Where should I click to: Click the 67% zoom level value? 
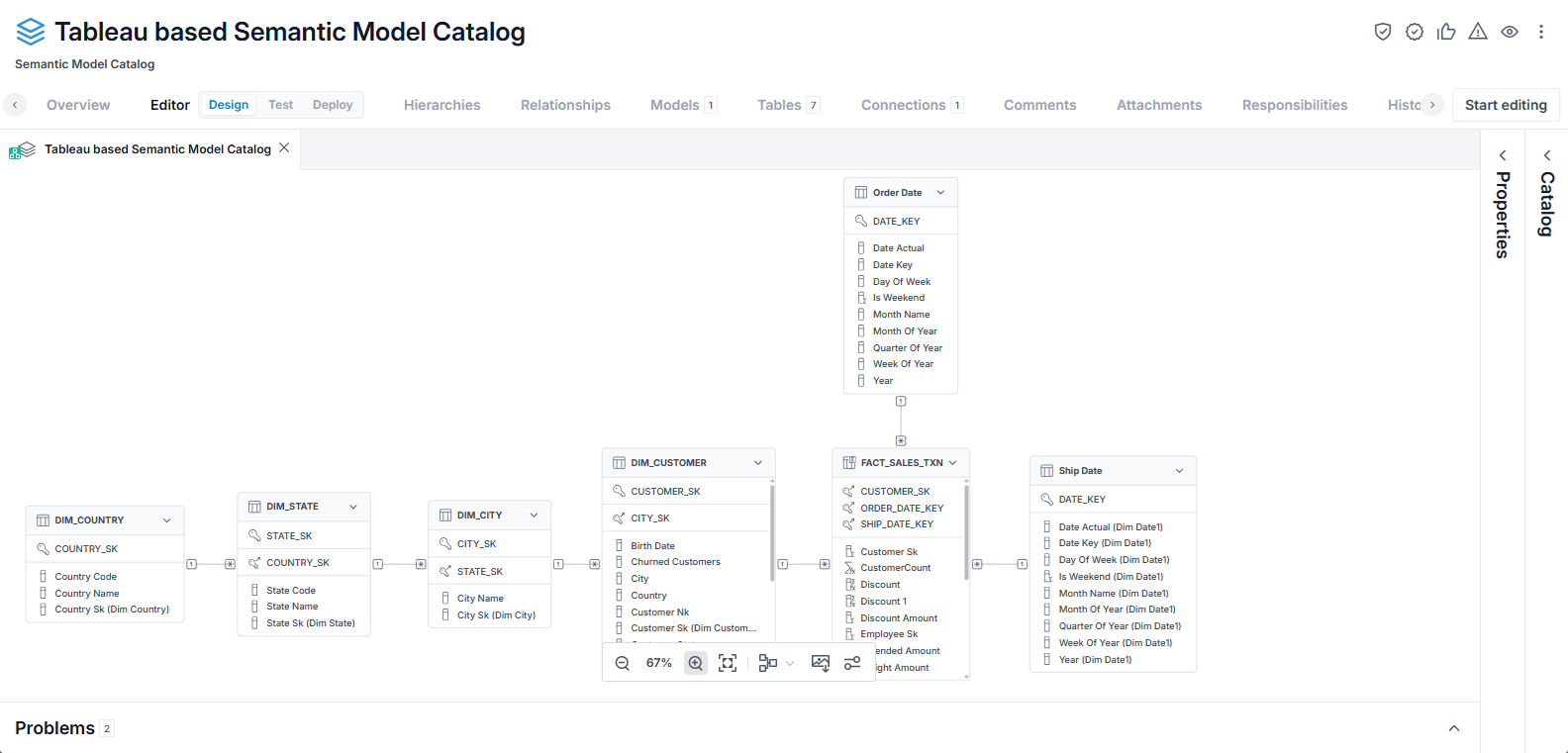(x=659, y=663)
